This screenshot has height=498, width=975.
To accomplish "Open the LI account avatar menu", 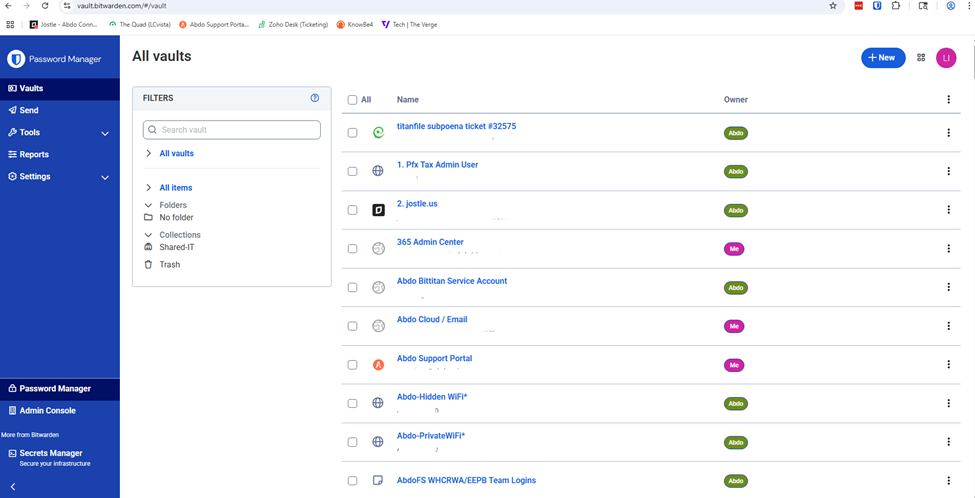I will point(946,57).
